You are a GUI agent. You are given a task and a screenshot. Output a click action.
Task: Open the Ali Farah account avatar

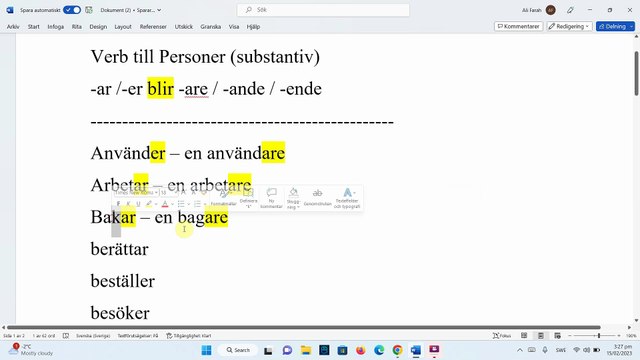point(550,10)
